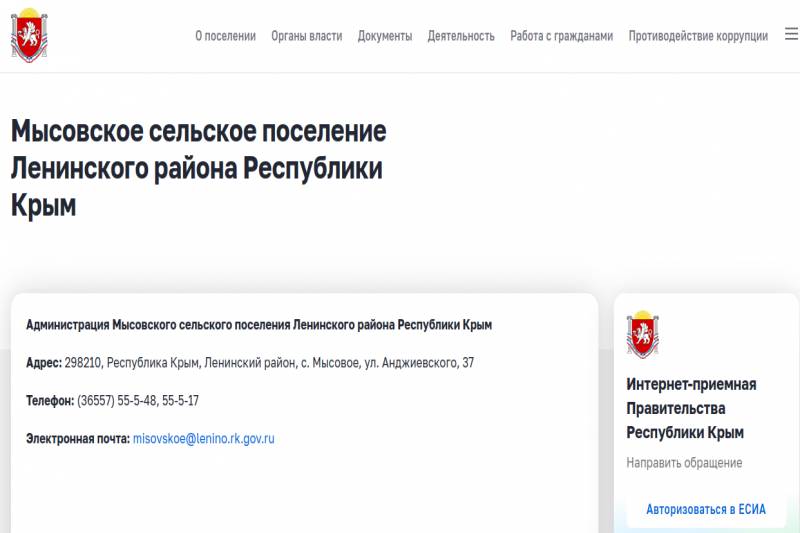Click the bold Телефон label
Viewport: 800px width, 533px height.
50,401
